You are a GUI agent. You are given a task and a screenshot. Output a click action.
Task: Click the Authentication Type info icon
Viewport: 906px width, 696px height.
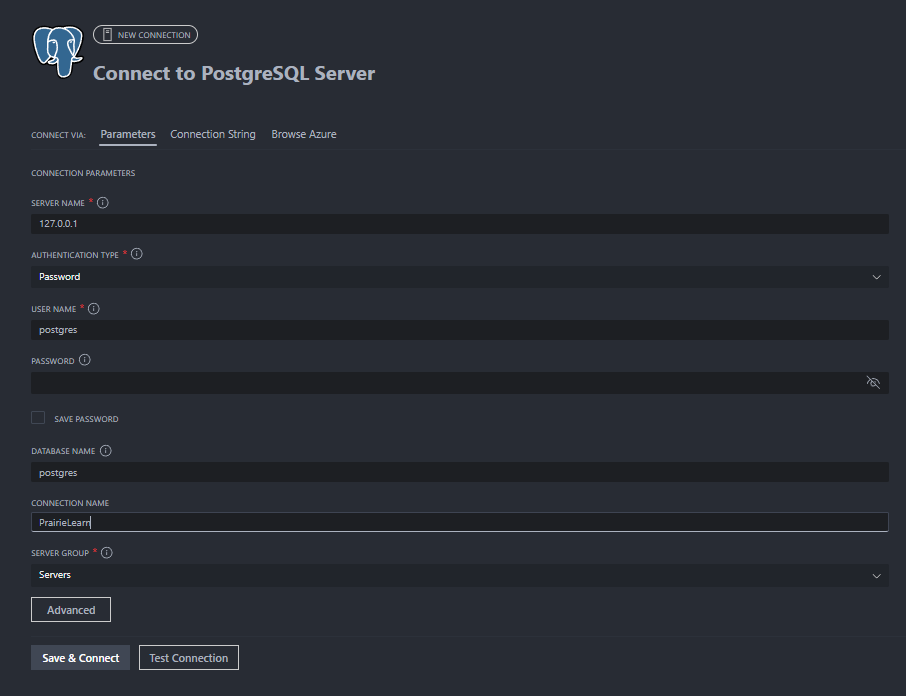pyautogui.click(x=137, y=254)
